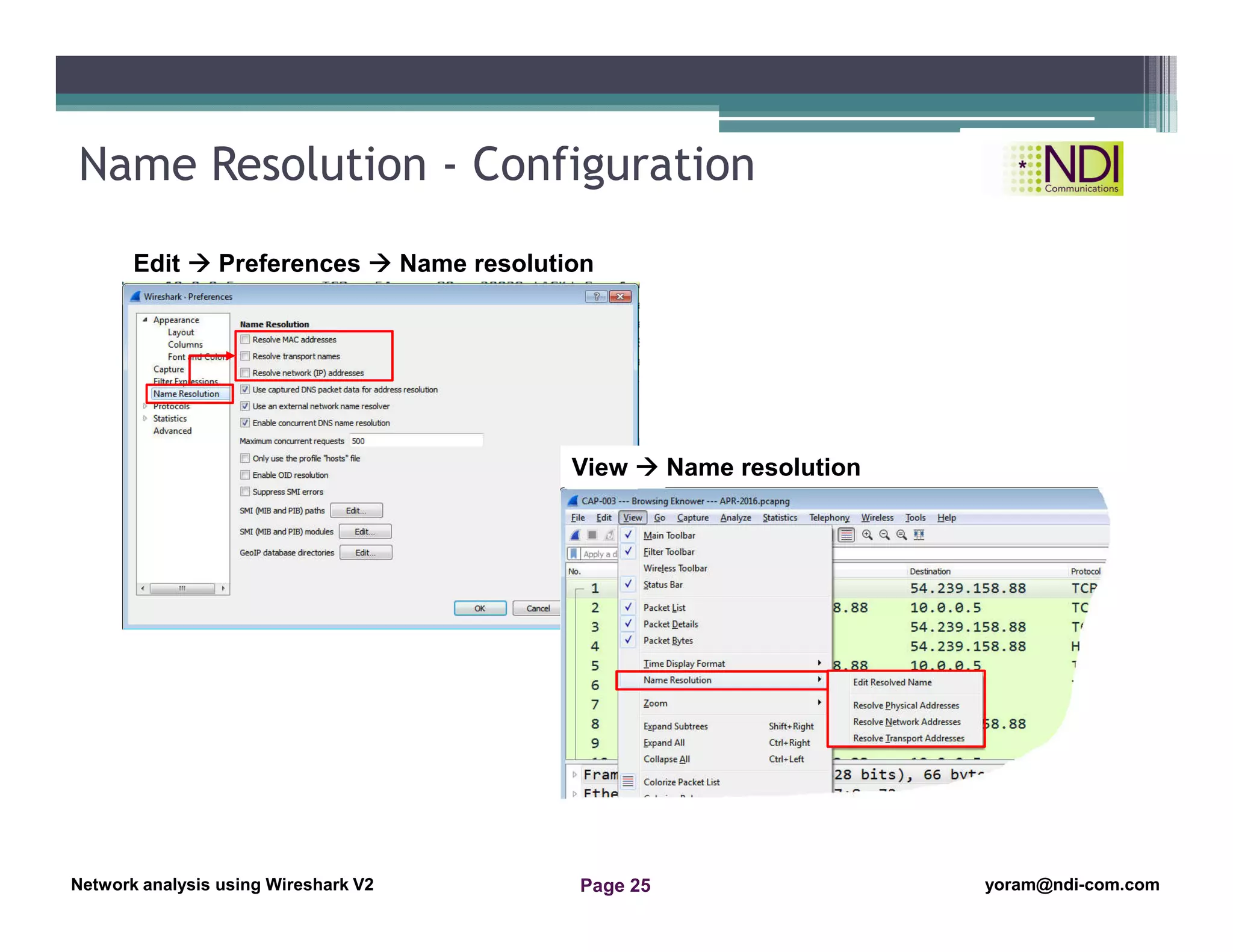1233x952 pixels.
Task: Open the Capture menu
Action: pyautogui.click(x=693, y=518)
